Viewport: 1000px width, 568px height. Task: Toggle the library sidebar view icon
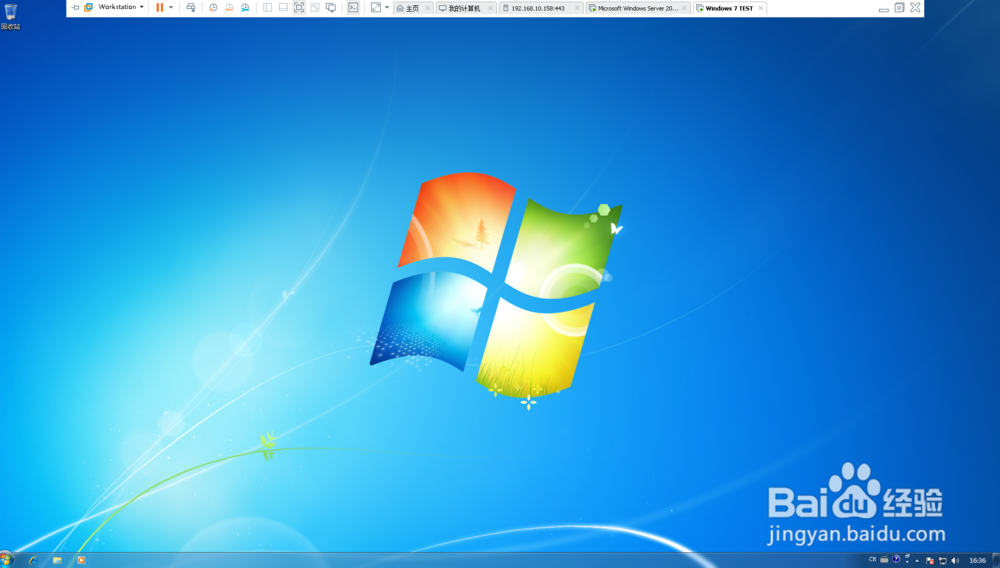click(267, 8)
